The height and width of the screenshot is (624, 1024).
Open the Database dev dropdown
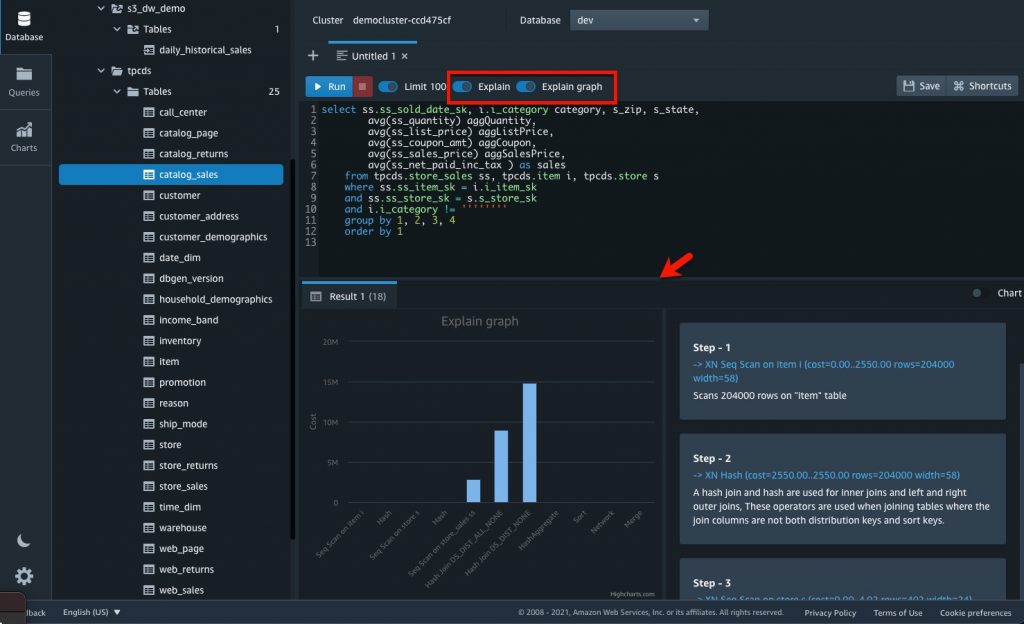(x=639, y=20)
